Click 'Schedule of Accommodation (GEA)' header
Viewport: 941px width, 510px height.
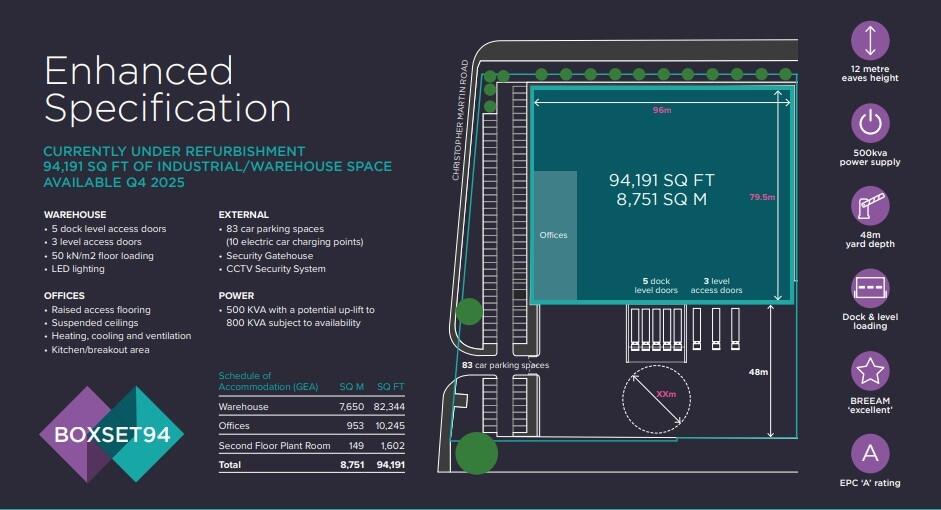268,381
